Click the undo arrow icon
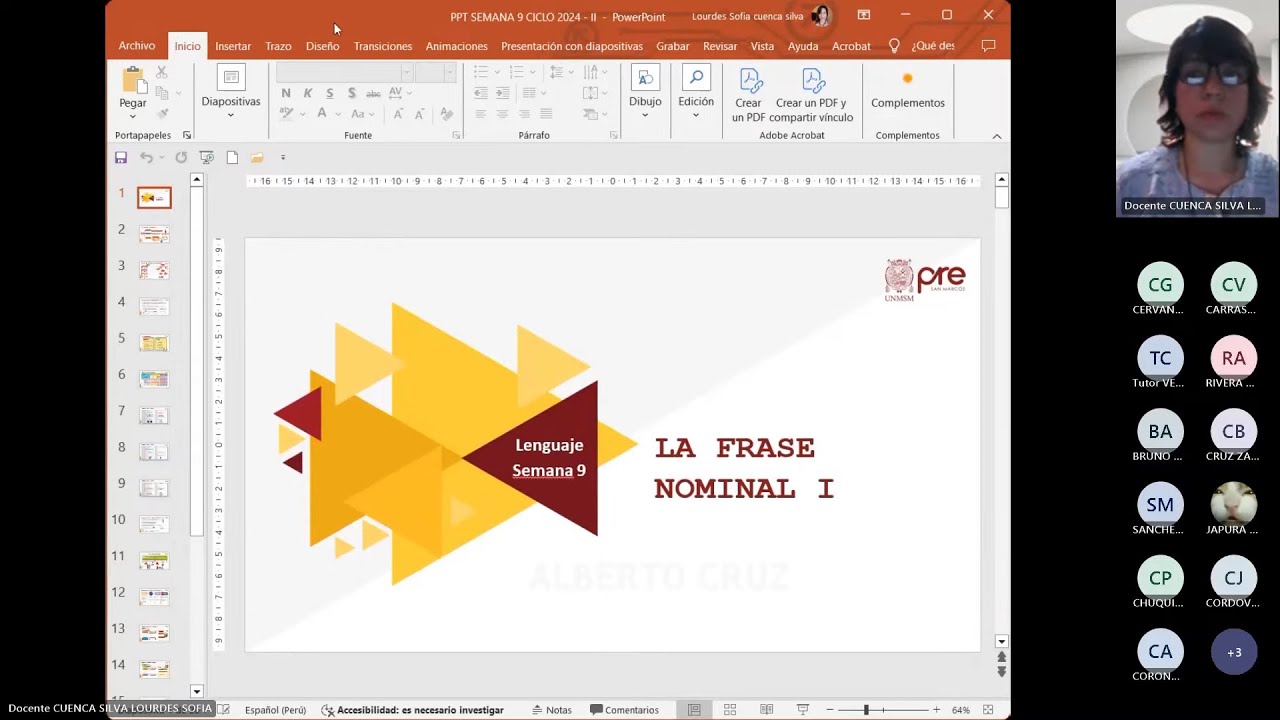1280x720 pixels. [x=147, y=157]
